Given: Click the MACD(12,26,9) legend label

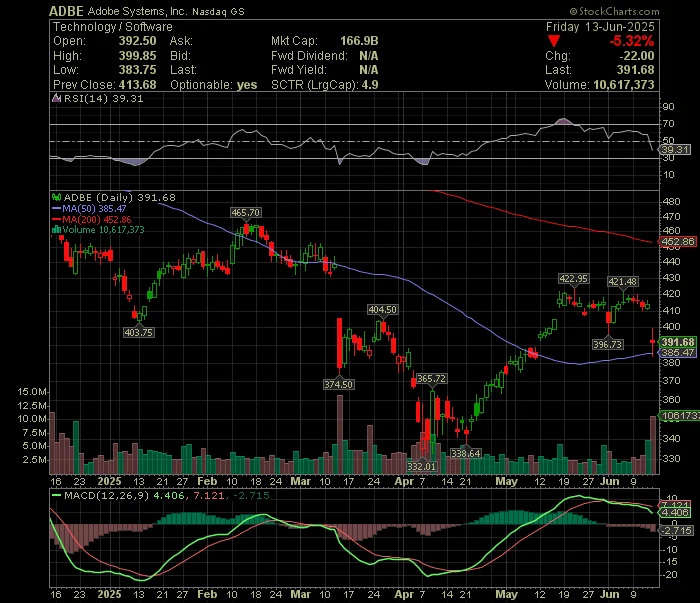Looking at the screenshot, I should (106, 495).
